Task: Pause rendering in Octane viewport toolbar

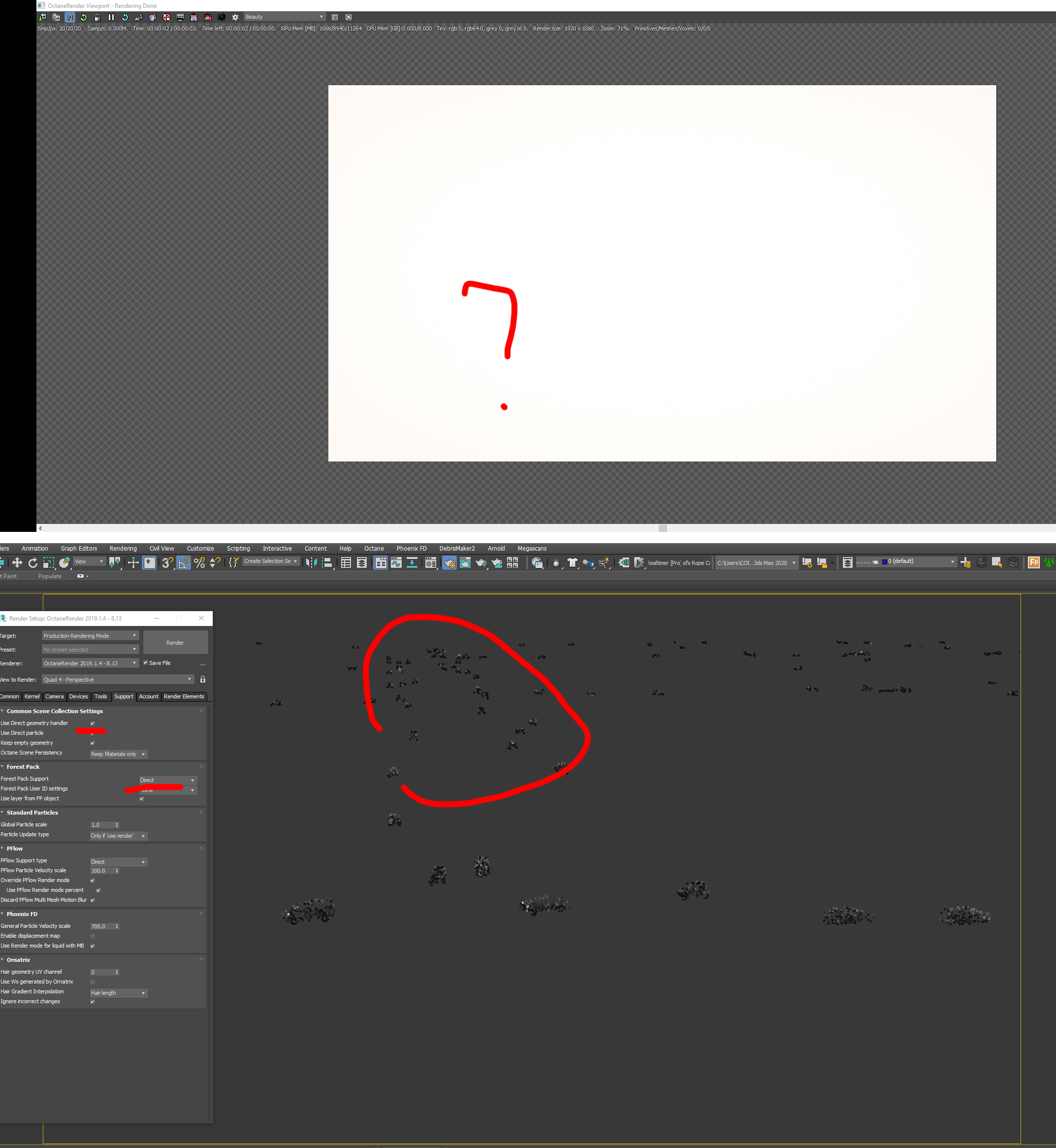Action: 111,17
